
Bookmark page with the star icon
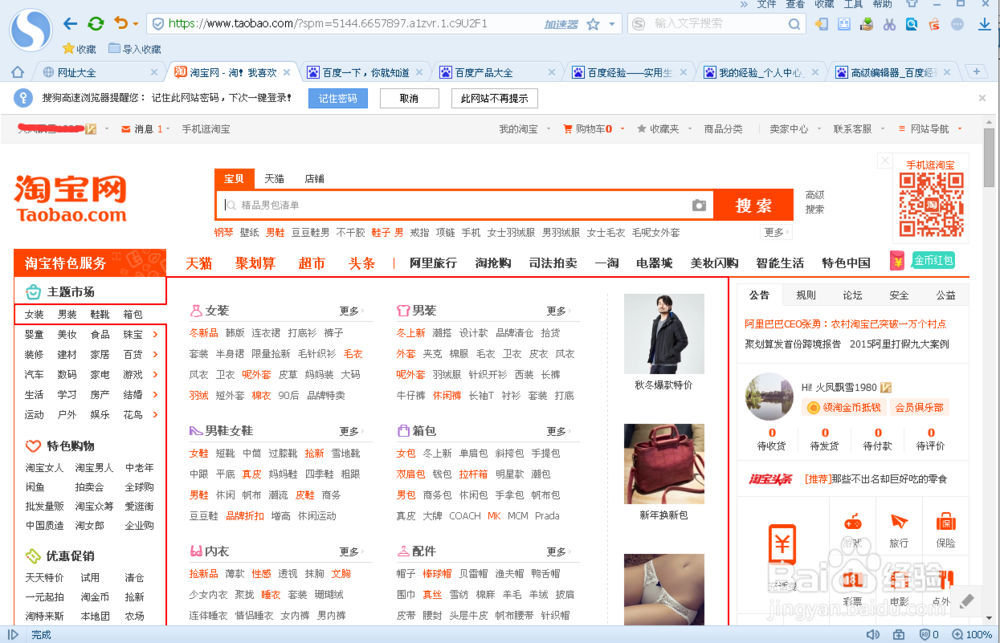coord(593,24)
